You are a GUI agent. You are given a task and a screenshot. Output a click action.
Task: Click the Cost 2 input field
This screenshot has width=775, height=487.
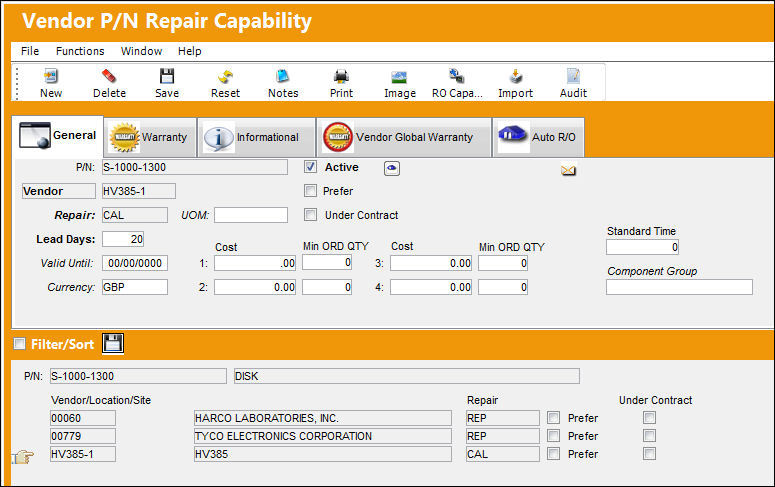coord(255,287)
